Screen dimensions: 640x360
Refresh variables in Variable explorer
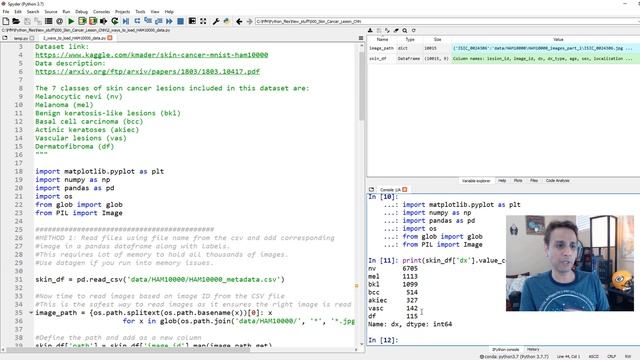point(413,30)
